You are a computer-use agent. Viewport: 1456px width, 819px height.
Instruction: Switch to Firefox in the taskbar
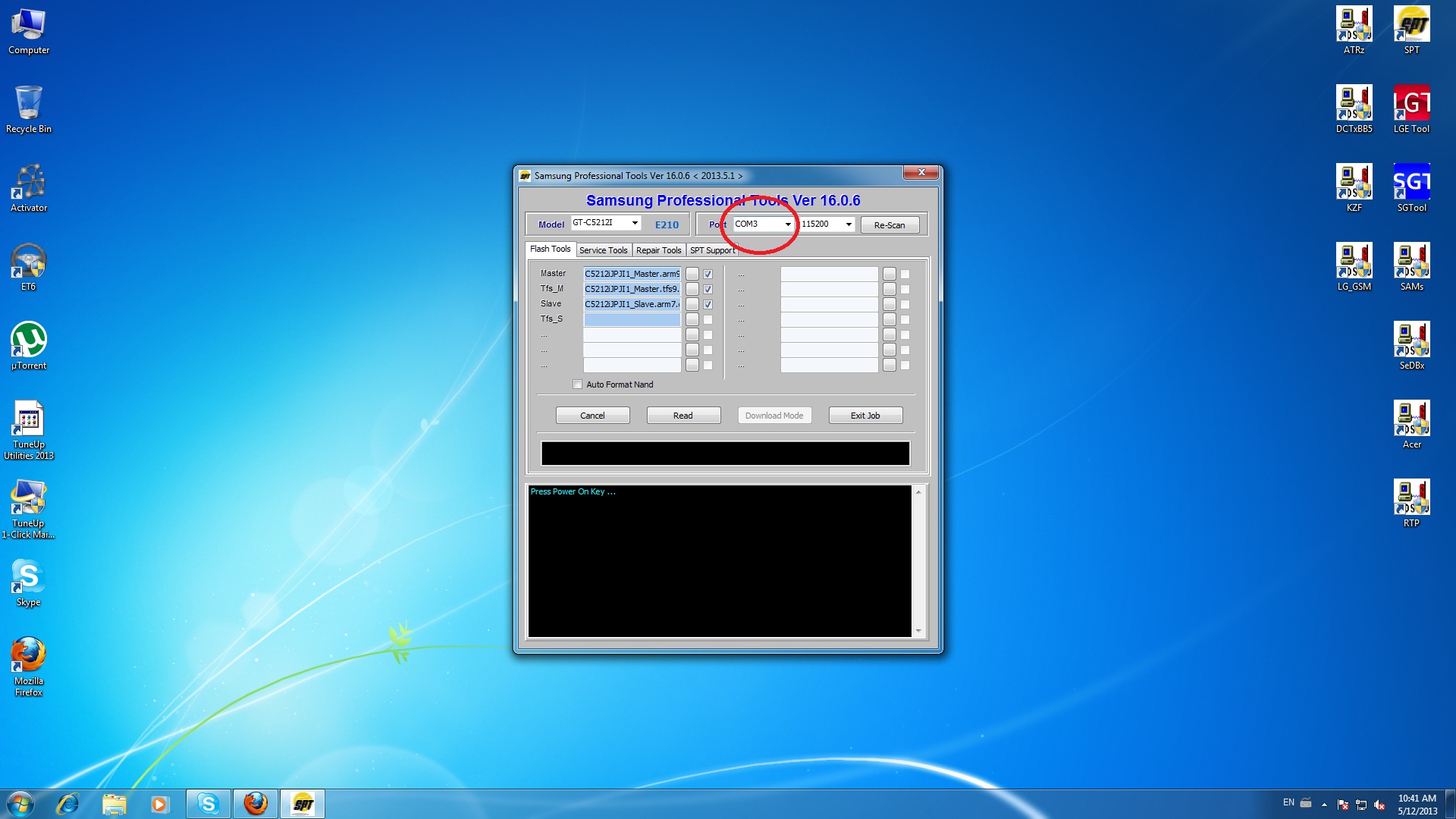pos(256,804)
